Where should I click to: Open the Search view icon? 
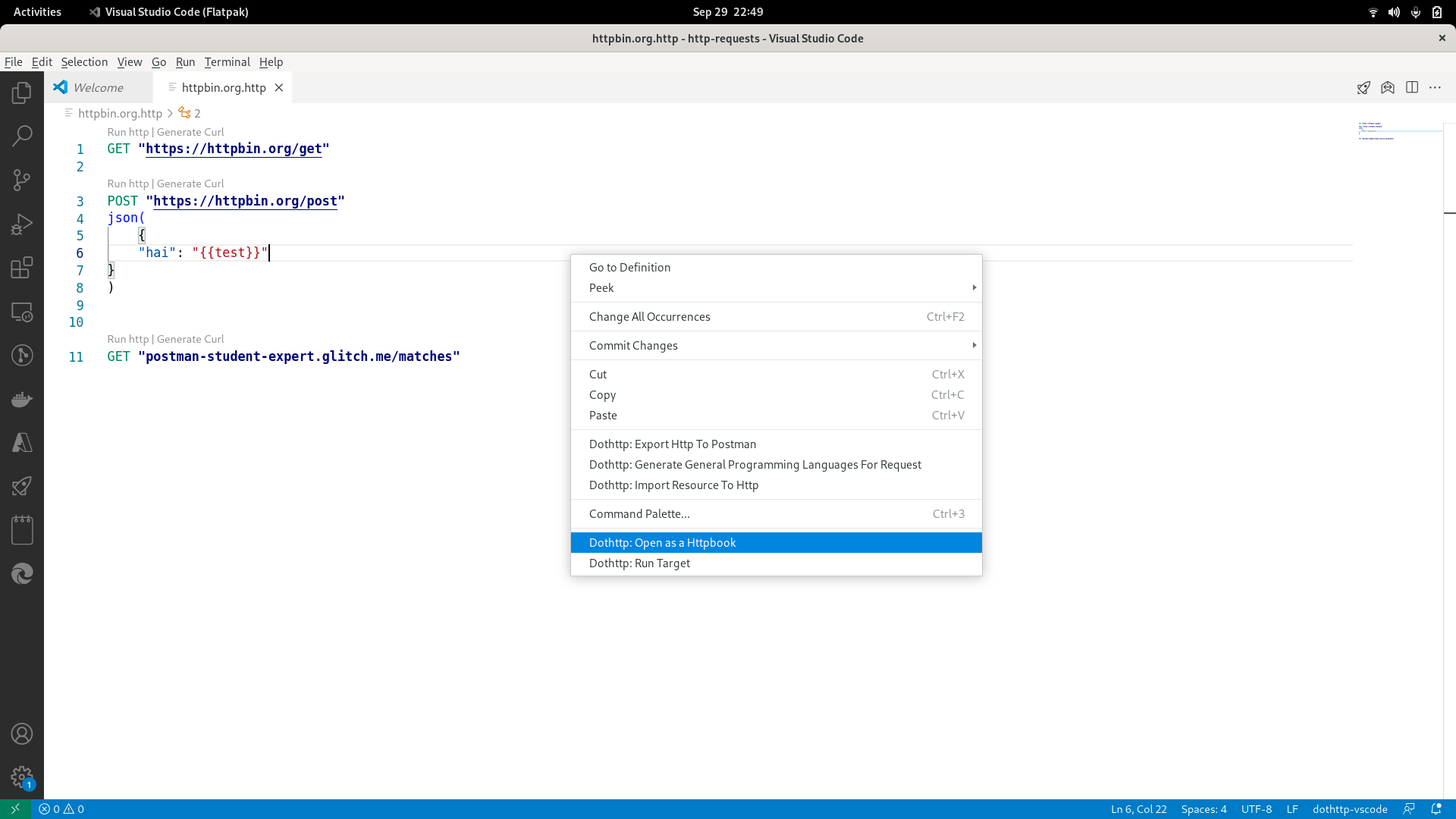coord(22,136)
